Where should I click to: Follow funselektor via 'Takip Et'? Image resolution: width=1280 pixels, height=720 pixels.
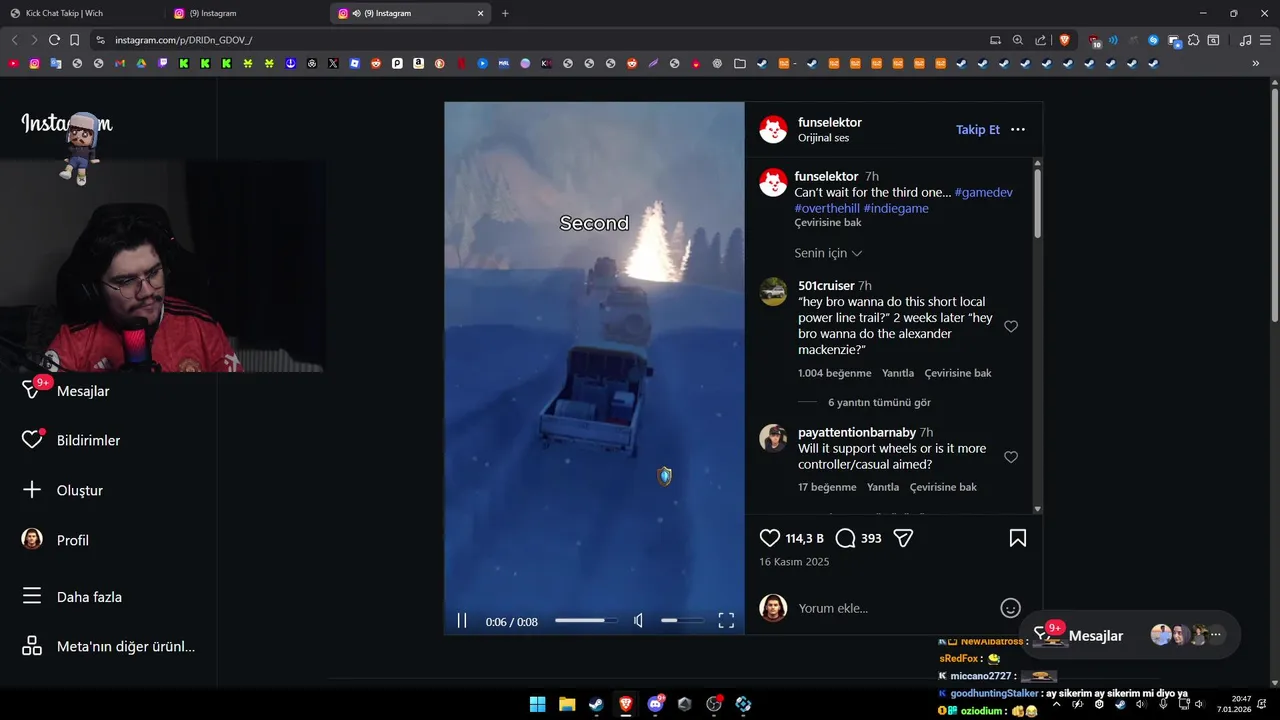click(x=978, y=130)
